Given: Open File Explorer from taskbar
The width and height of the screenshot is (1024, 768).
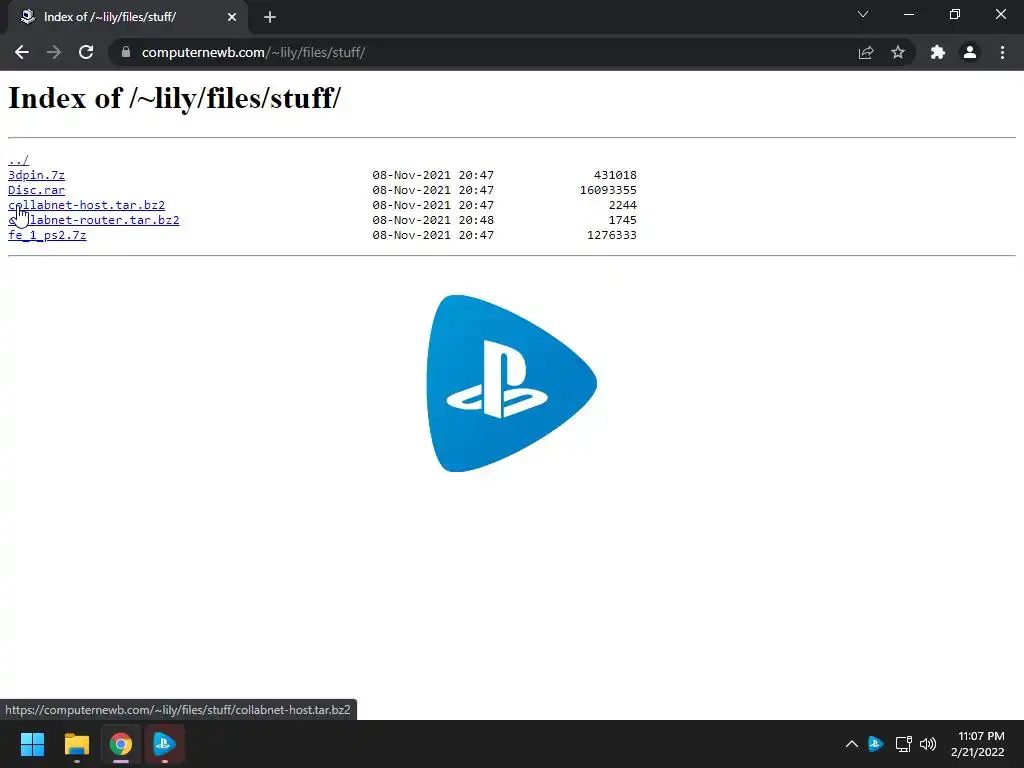Looking at the screenshot, I should tap(76, 744).
